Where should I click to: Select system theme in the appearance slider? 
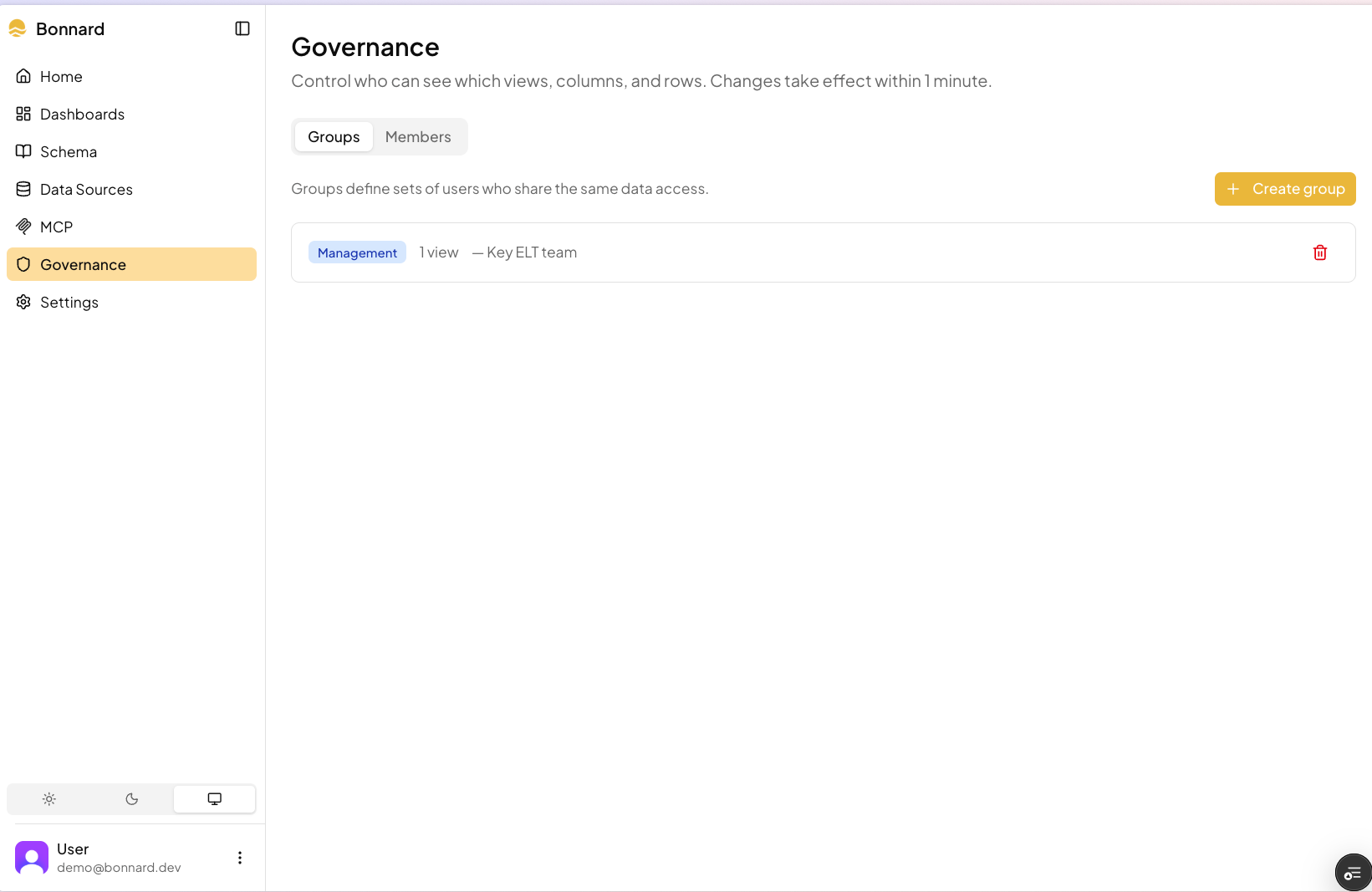tap(214, 799)
